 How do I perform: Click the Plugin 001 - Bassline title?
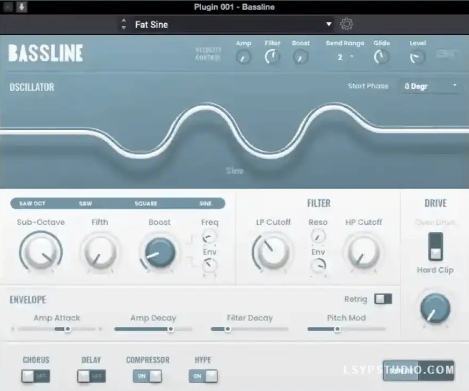tap(234, 7)
